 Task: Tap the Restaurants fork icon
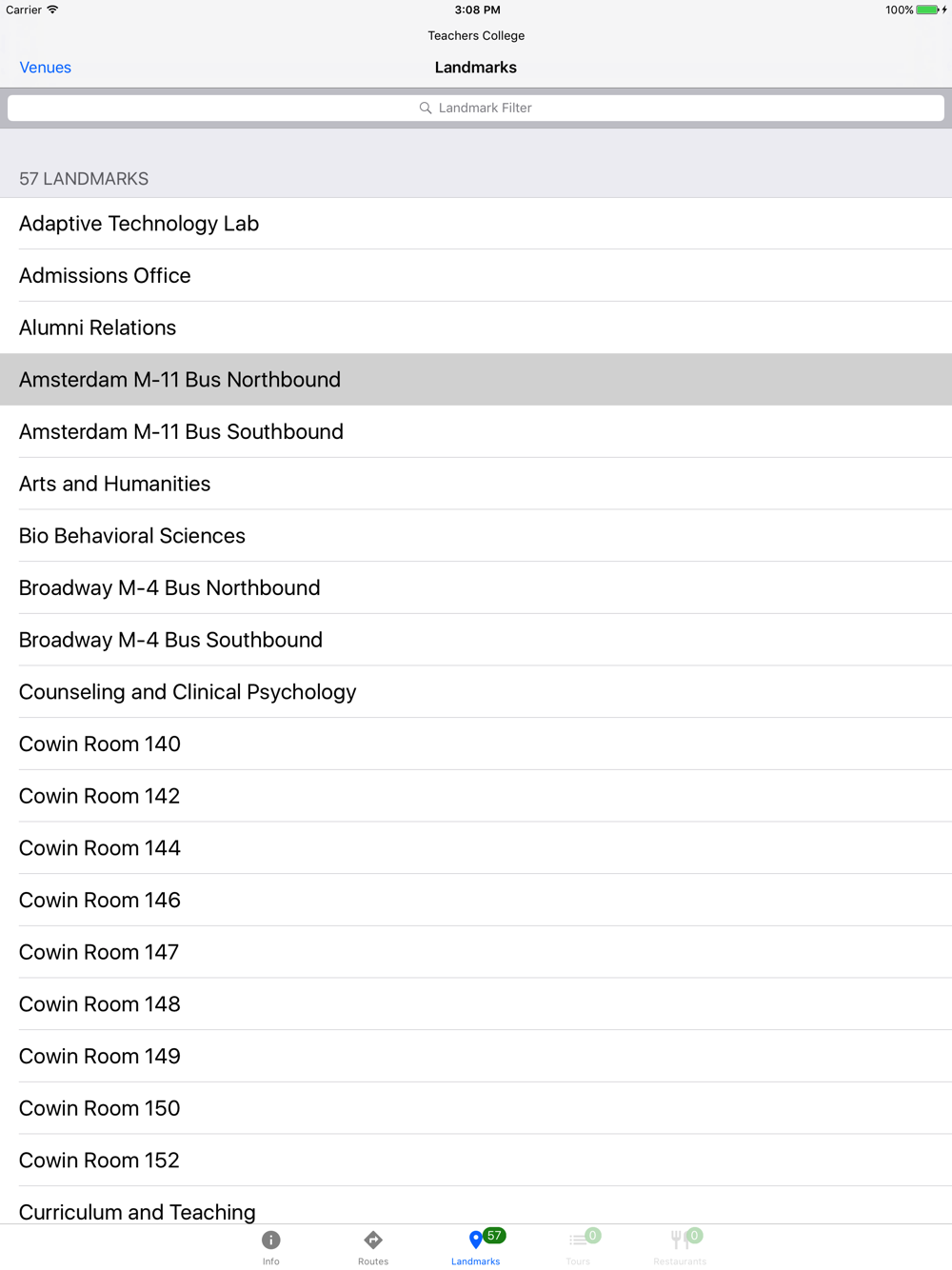[679, 1240]
